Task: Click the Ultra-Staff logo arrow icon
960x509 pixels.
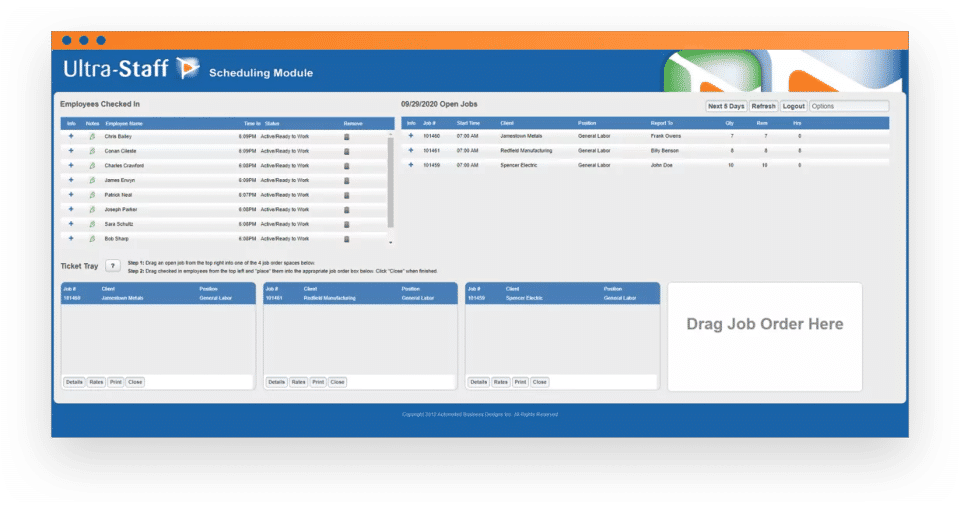Action: [187, 67]
